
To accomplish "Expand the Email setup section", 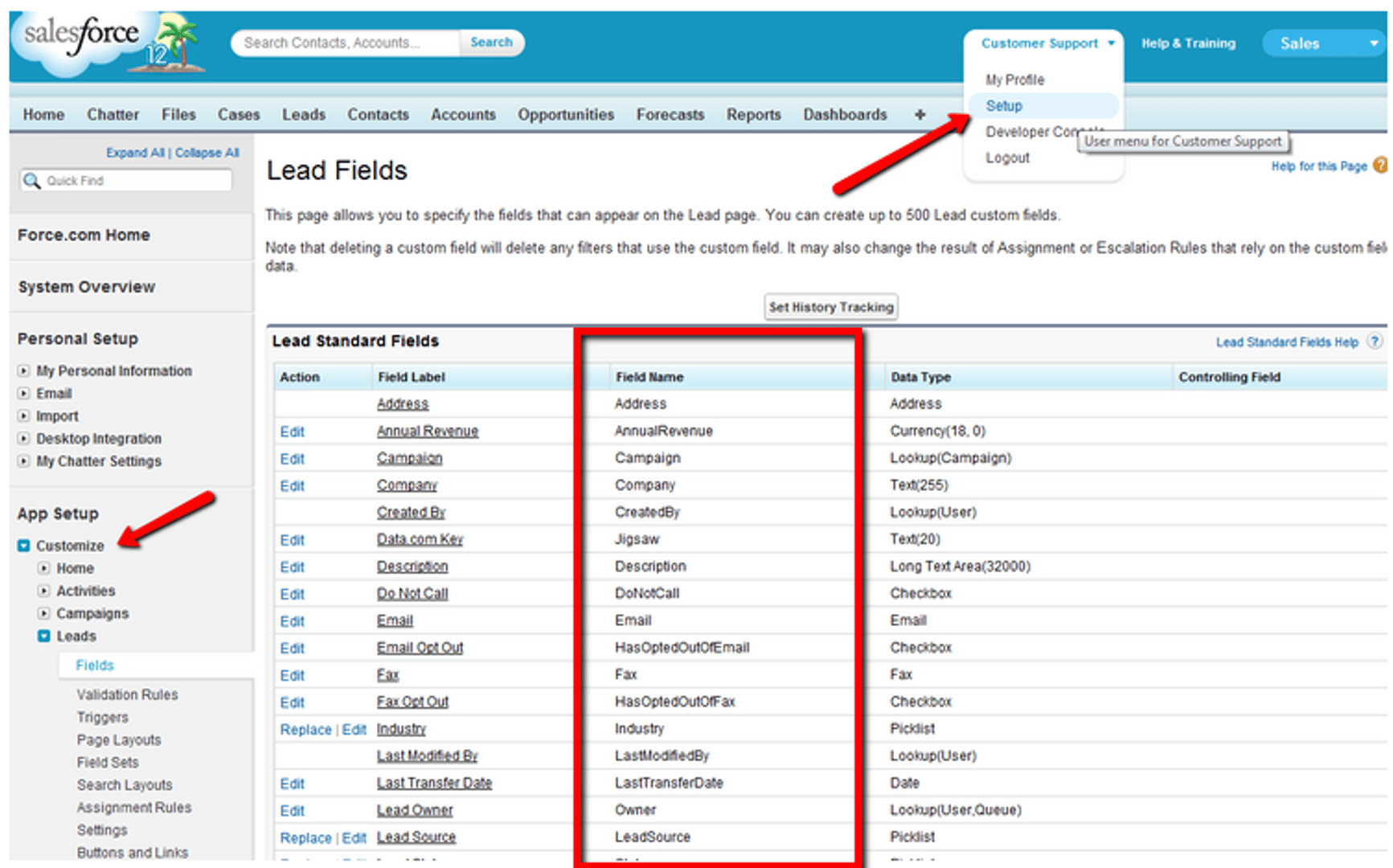I will (23, 394).
